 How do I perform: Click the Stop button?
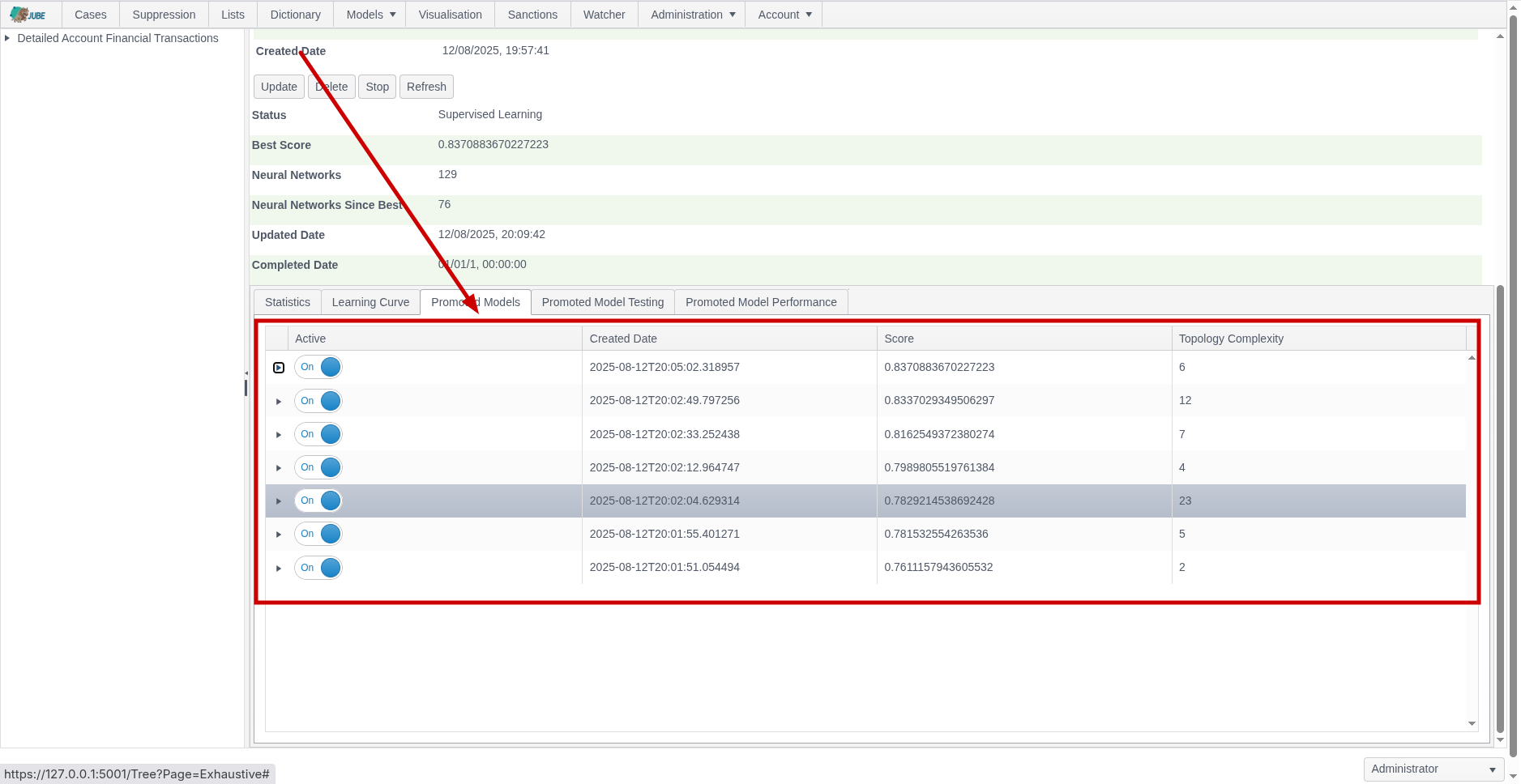point(377,87)
